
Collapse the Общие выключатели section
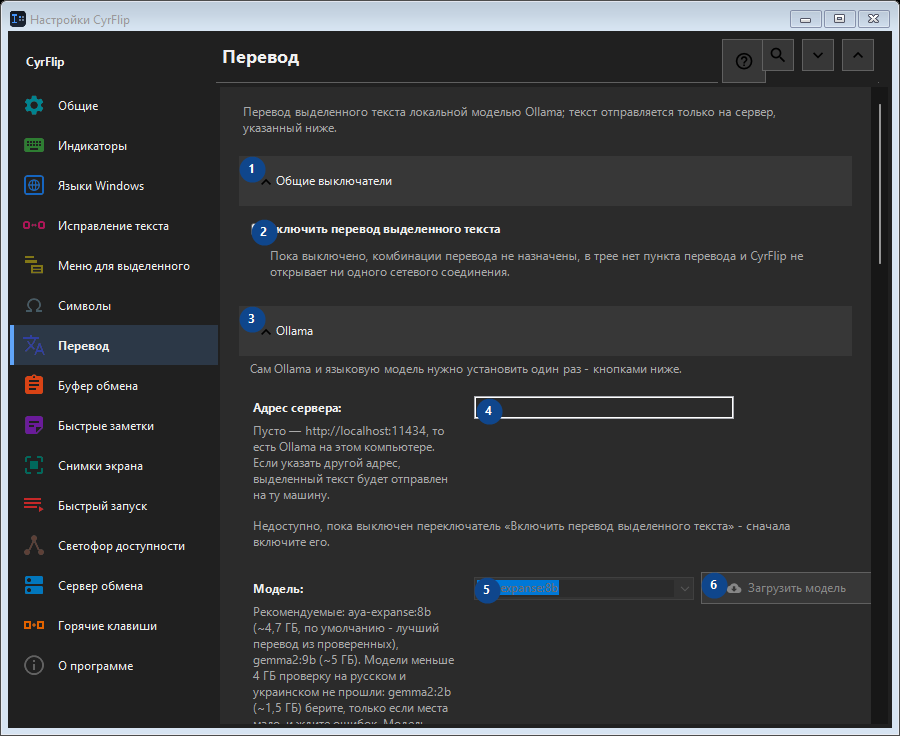click(545, 181)
